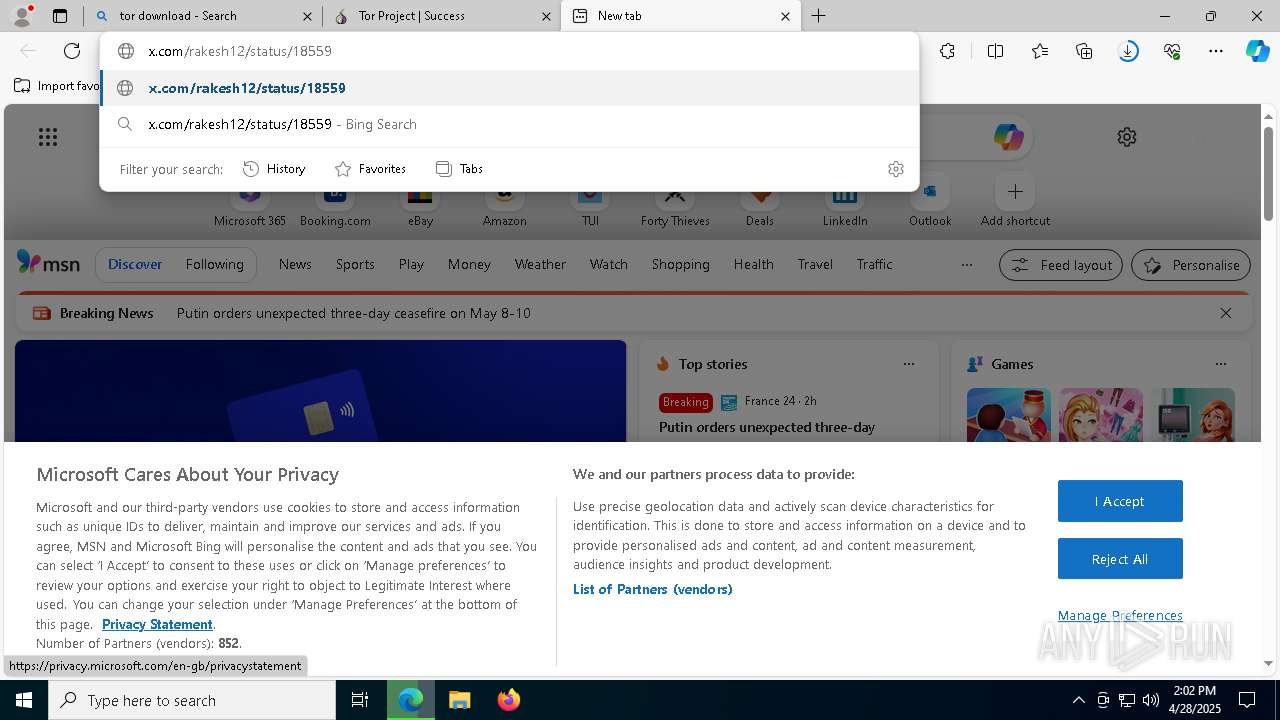Select the Discover feed tab

(135, 264)
